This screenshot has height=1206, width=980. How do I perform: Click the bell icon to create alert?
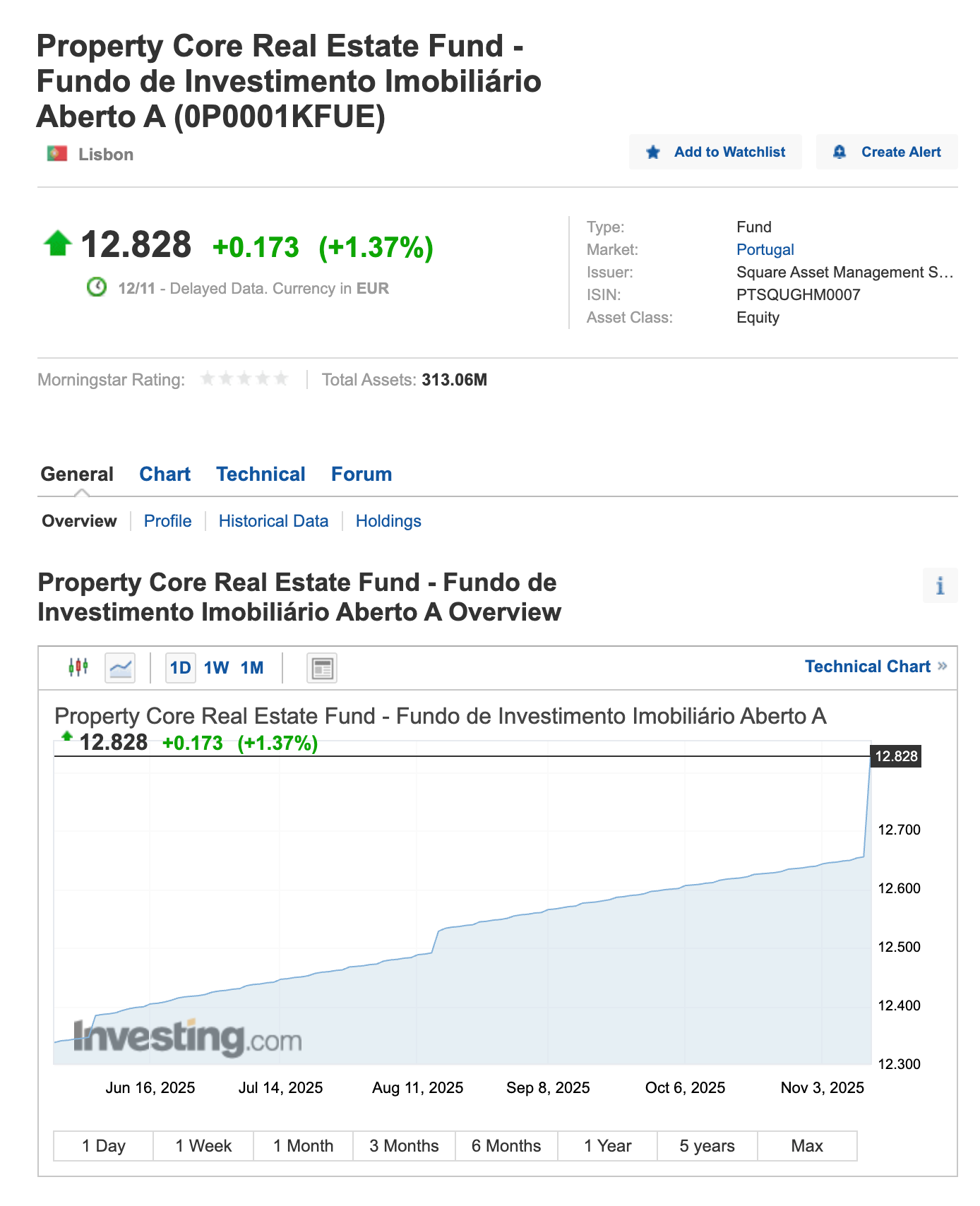[839, 153]
